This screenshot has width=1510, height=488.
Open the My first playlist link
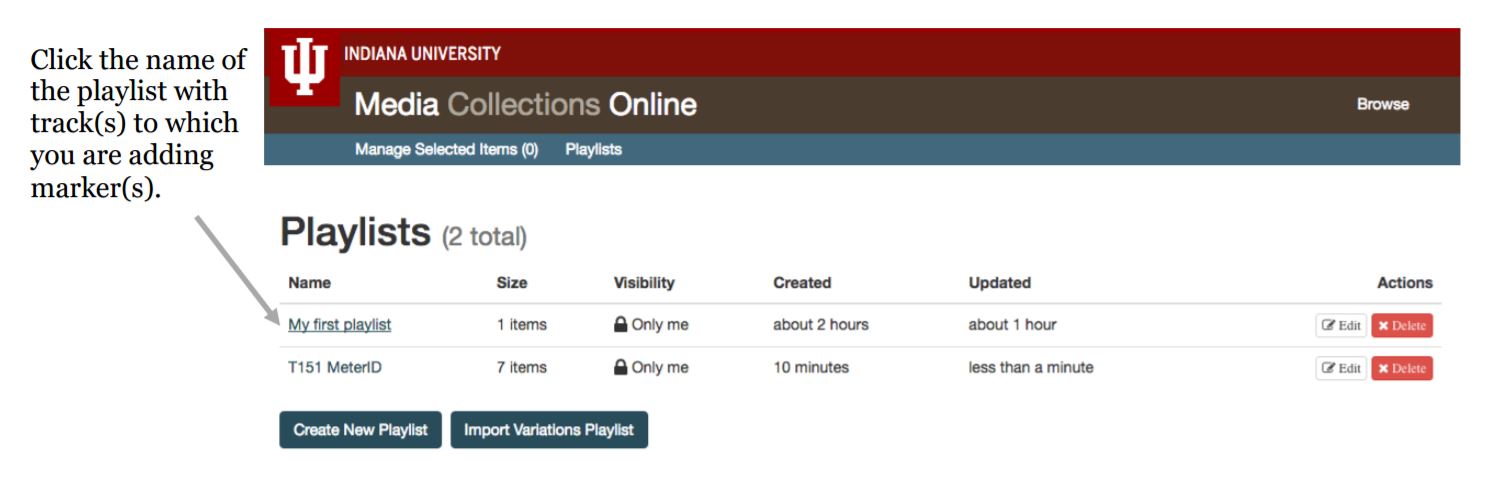coord(339,325)
